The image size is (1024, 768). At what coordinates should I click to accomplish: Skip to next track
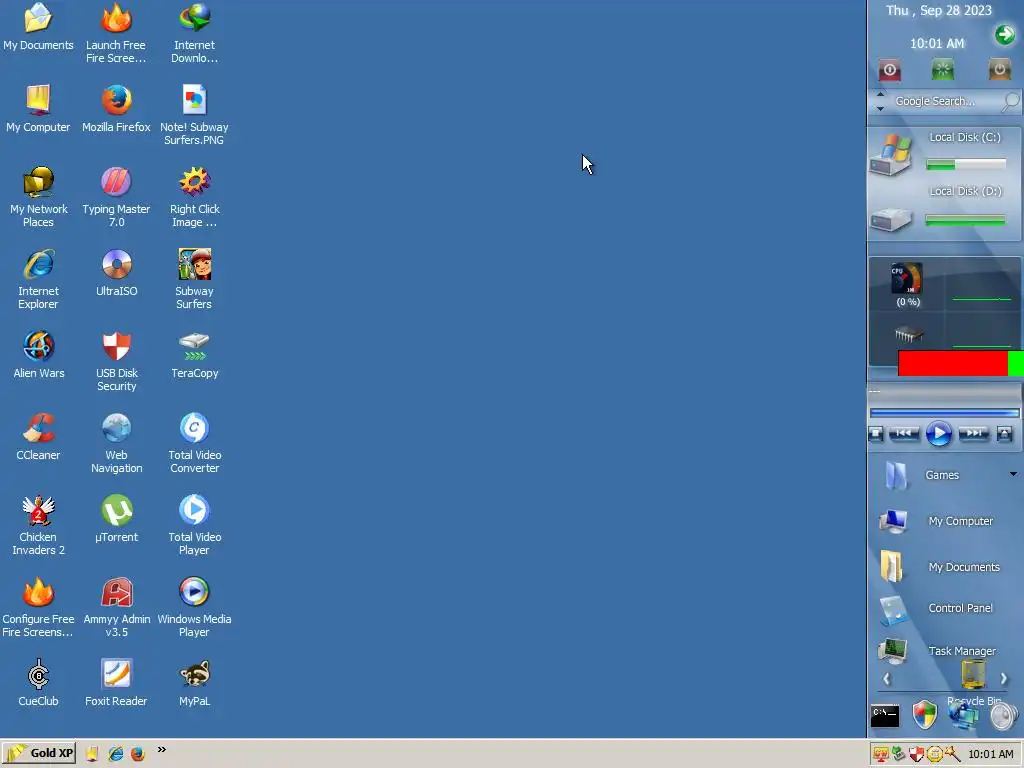[973, 433]
